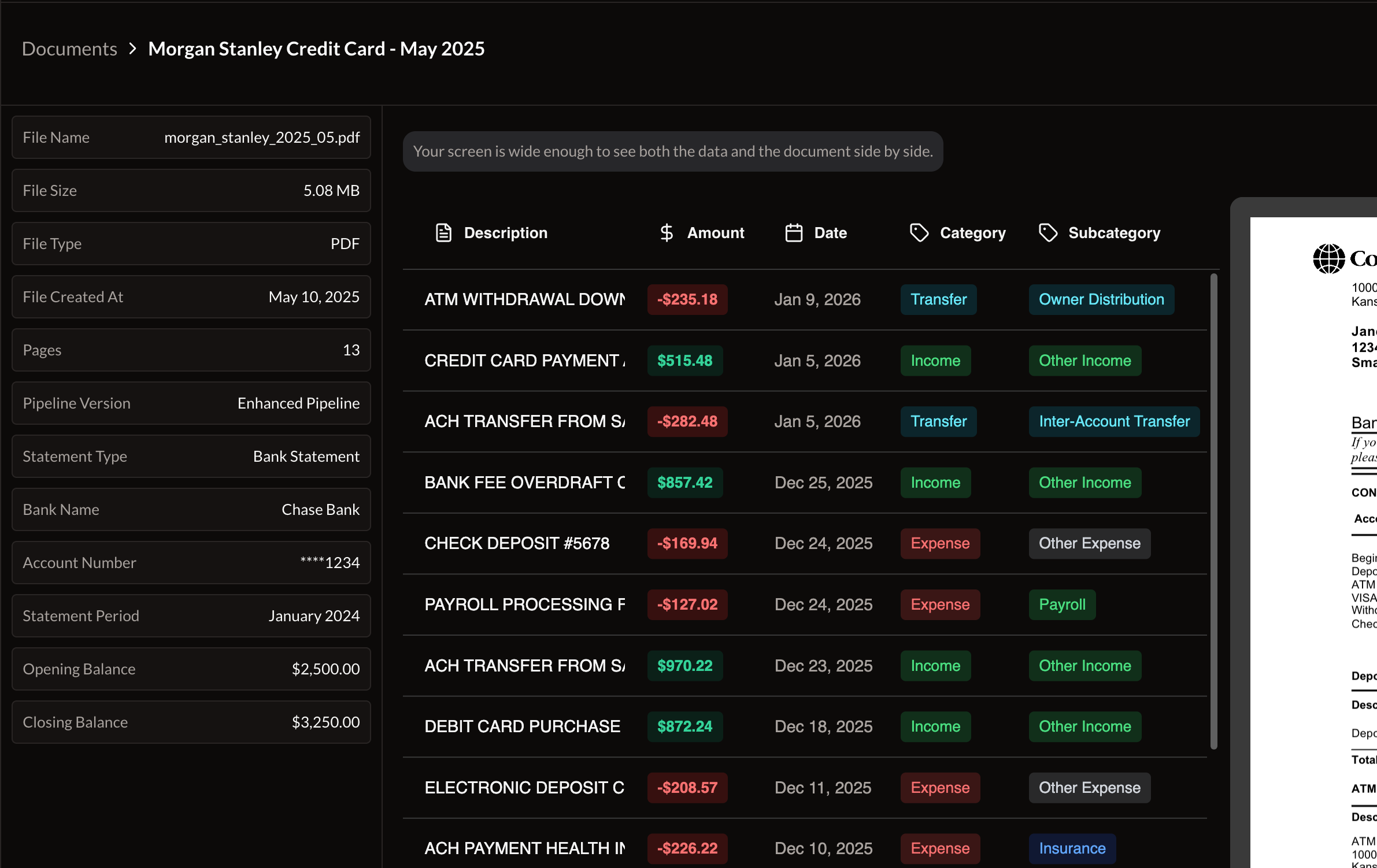Click the bank globe logo on the statement preview
The width and height of the screenshot is (1377, 868).
(1328, 258)
